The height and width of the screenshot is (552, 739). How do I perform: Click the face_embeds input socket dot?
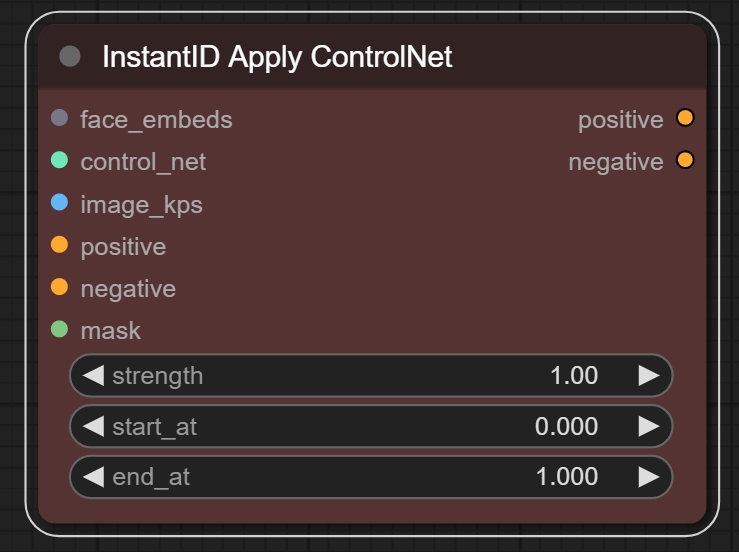tap(59, 119)
